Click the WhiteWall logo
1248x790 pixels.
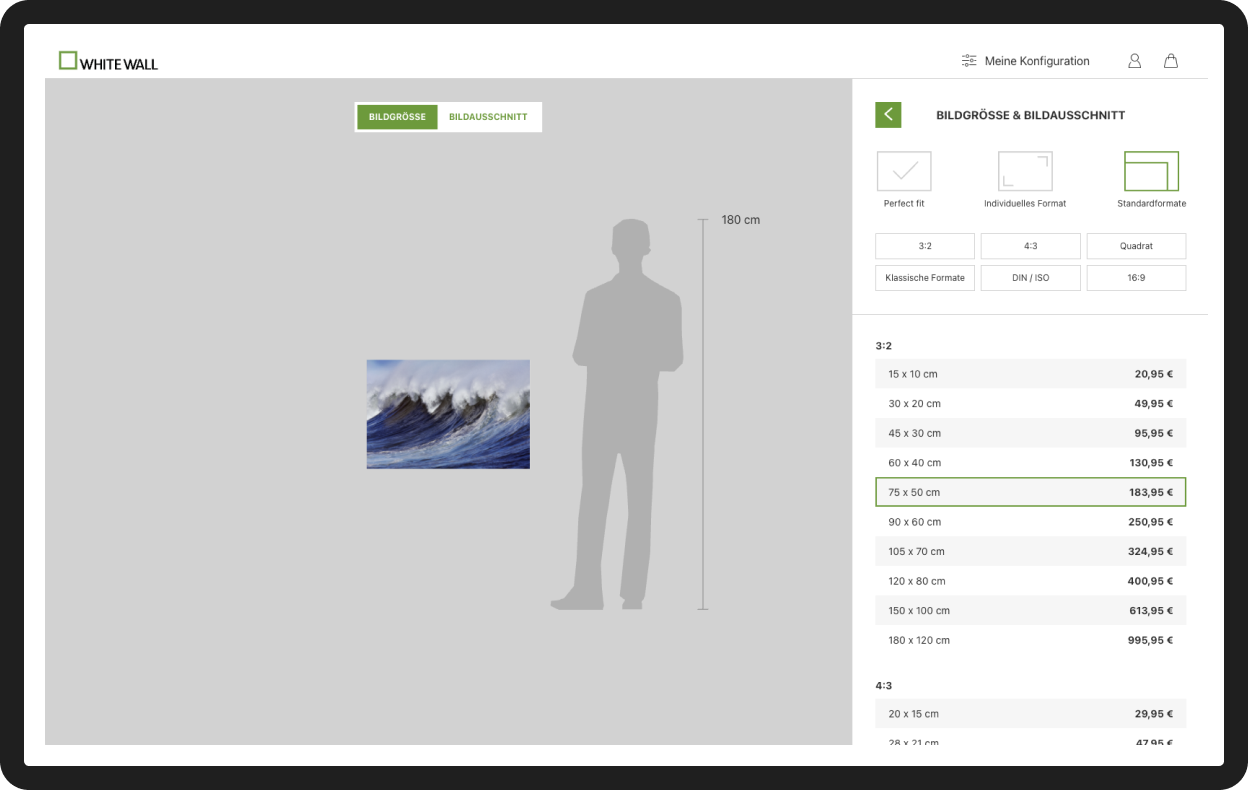point(108,62)
